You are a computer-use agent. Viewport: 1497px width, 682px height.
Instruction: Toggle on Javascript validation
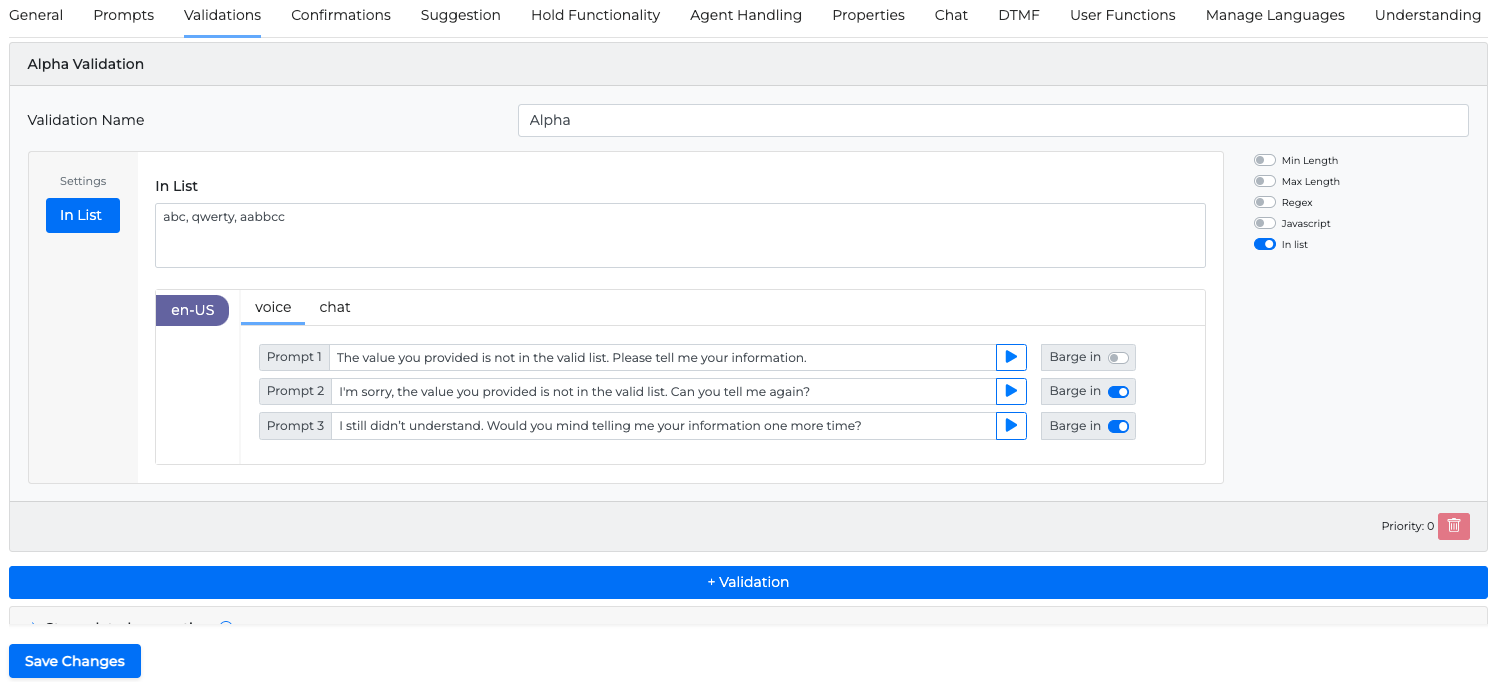pos(1265,223)
